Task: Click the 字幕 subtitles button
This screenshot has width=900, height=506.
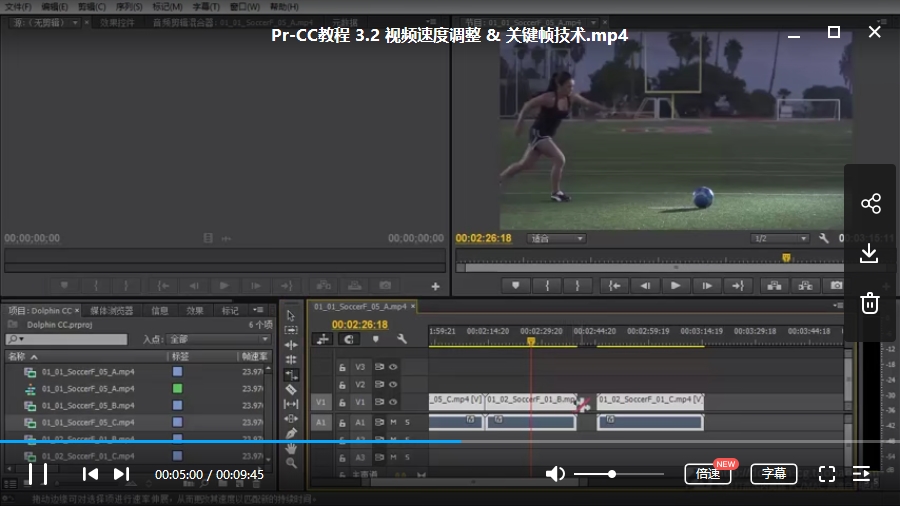Action: click(774, 474)
